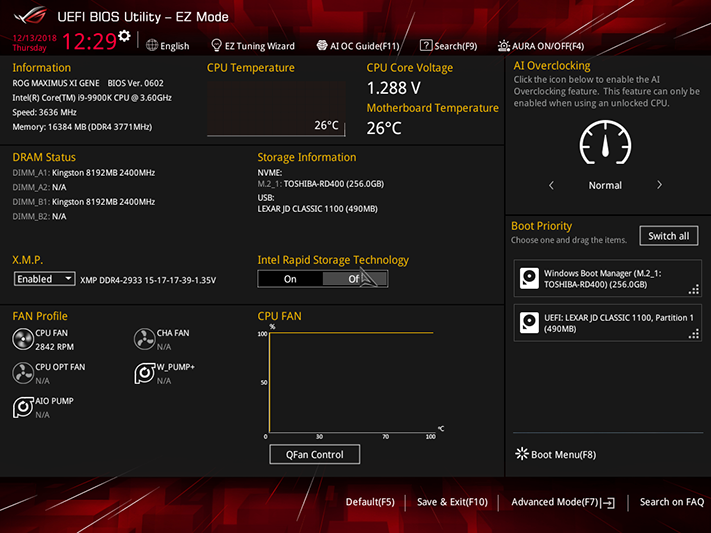The image size is (711, 533).
Task: Enter Advanced Mode(F7)
Action: pos(563,502)
